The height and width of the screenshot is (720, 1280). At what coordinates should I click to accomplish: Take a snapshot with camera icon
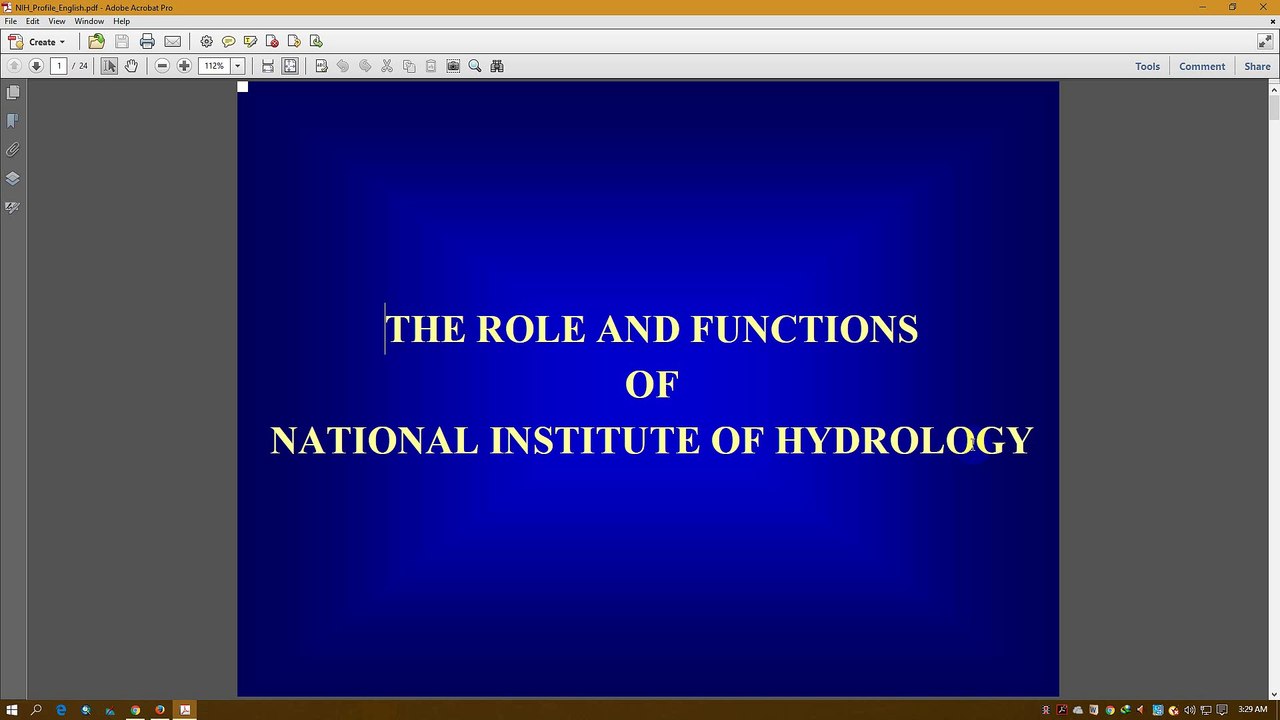[x=453, y=66]
